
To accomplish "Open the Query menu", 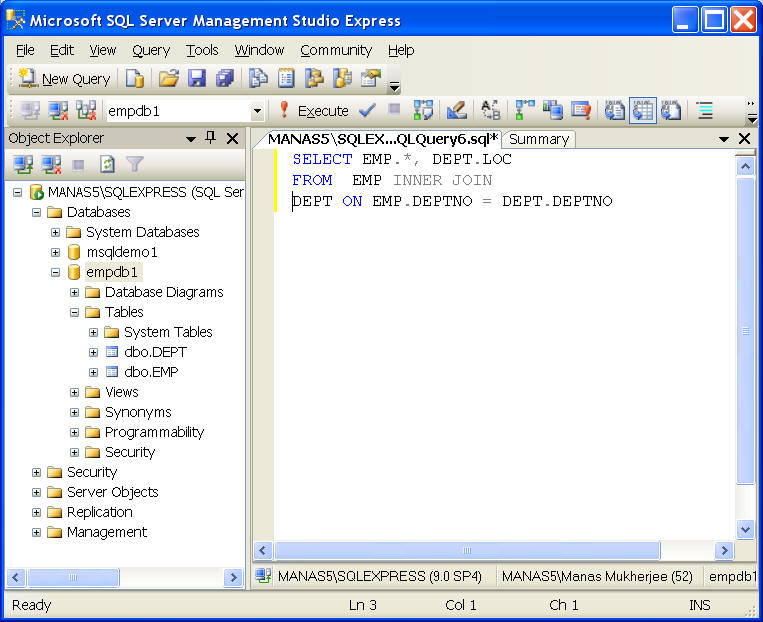I will [151, 50].
